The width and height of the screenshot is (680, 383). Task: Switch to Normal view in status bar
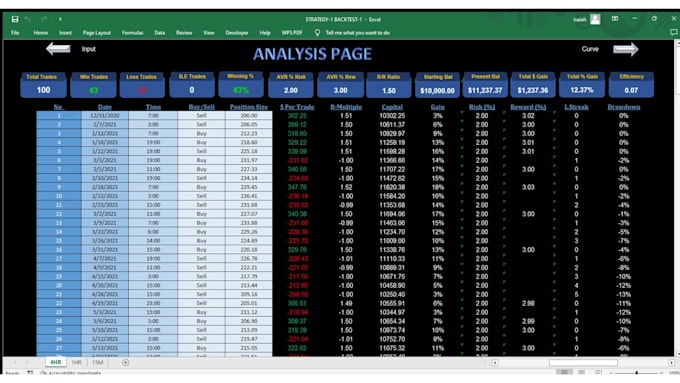point(564,372)
